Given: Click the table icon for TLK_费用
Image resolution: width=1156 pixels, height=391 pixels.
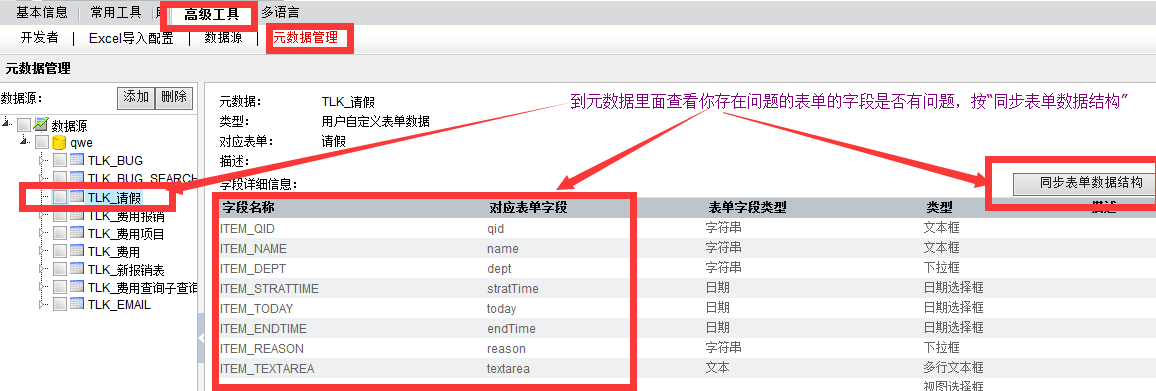Looking at the screenshot, I should point(77,252).
